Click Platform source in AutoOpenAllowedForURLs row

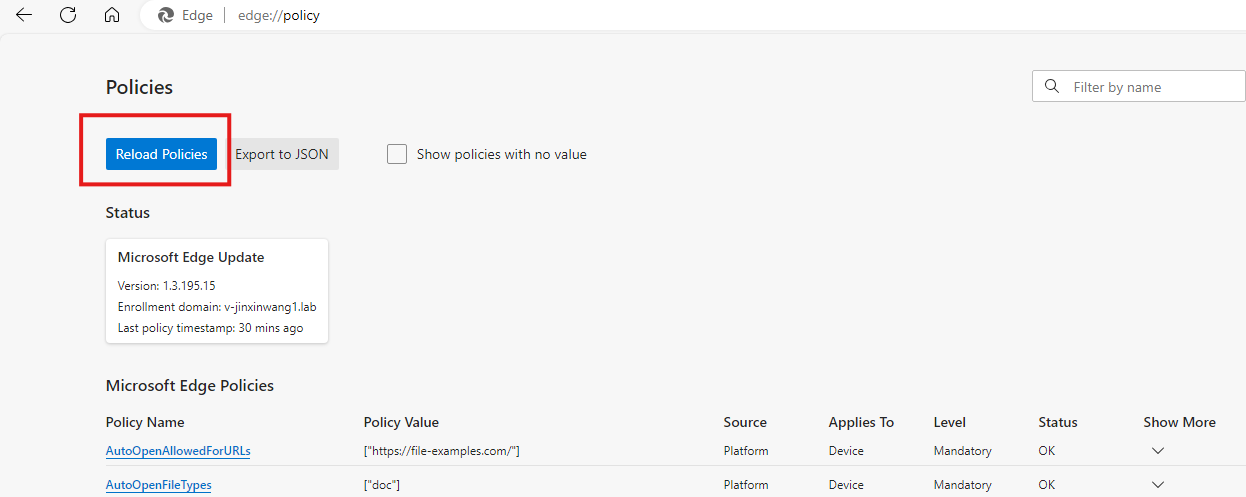pyautogui.click(x=746, y=451)
